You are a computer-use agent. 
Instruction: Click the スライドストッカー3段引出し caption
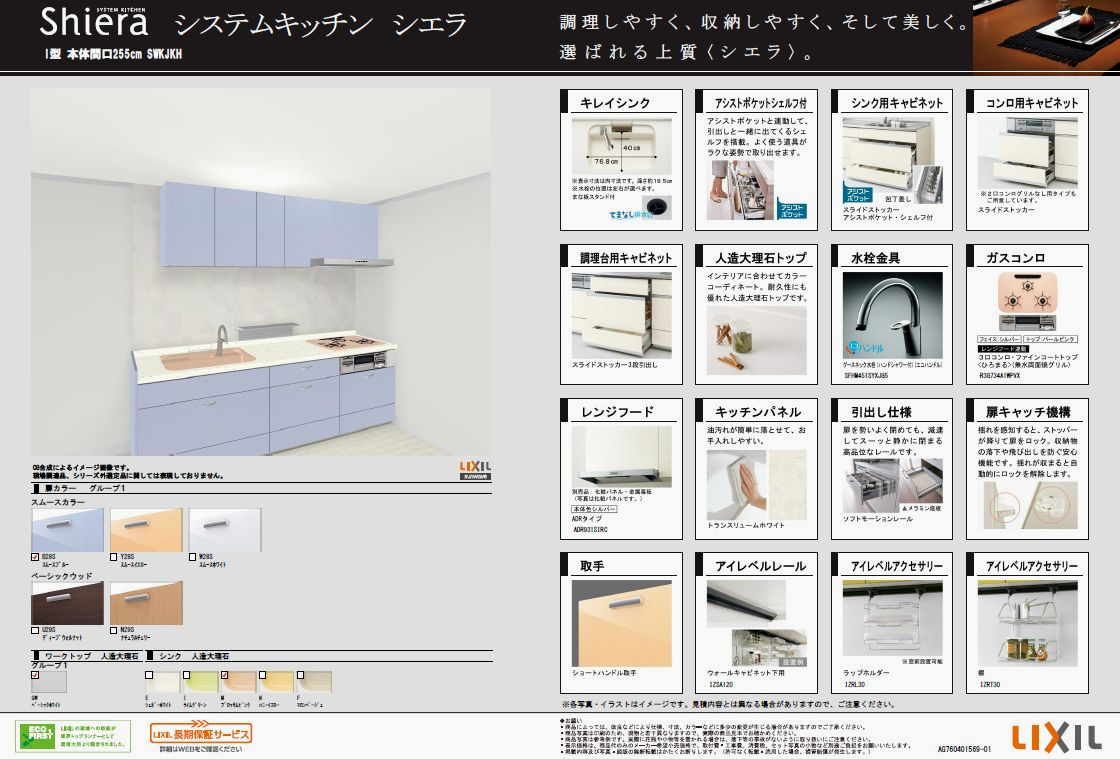614,365
